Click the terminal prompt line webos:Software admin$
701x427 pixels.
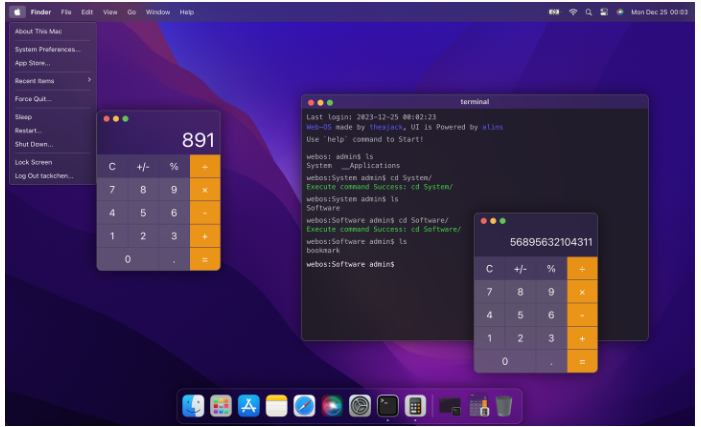pyautogui.click(x=350, y=264)
